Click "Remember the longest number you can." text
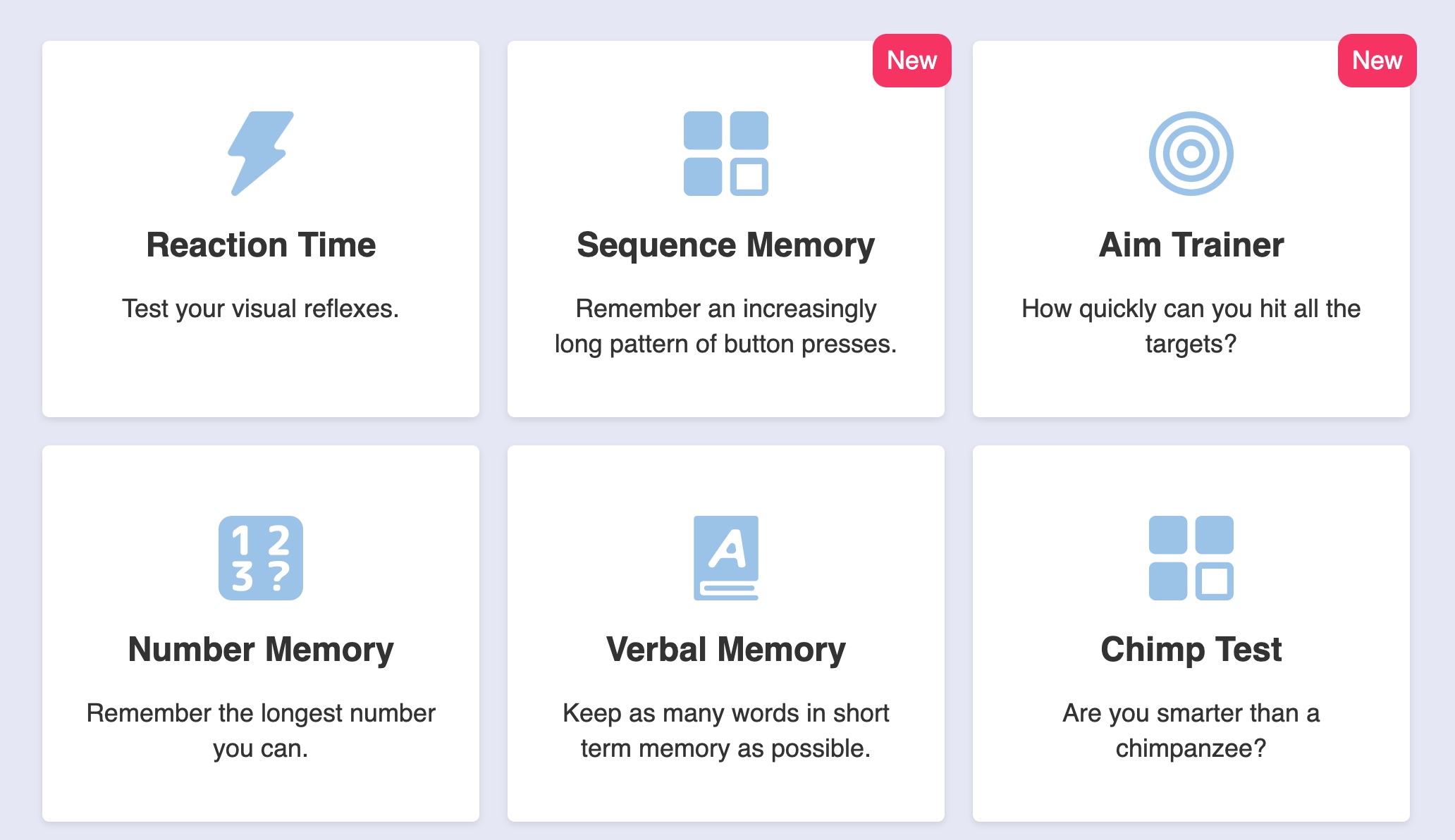Screen dimensions: 1455x840 click(261, 731)
